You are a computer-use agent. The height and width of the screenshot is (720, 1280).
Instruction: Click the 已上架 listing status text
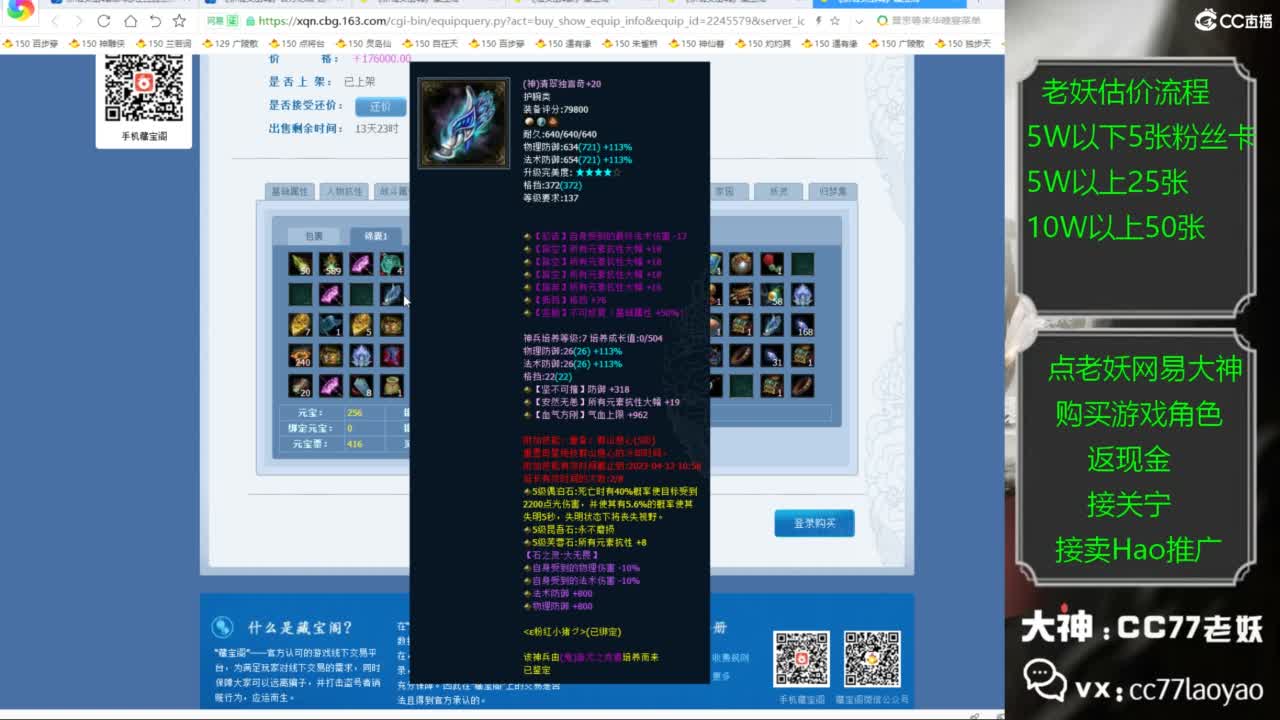pyautogui.click(x=359, y=82)
